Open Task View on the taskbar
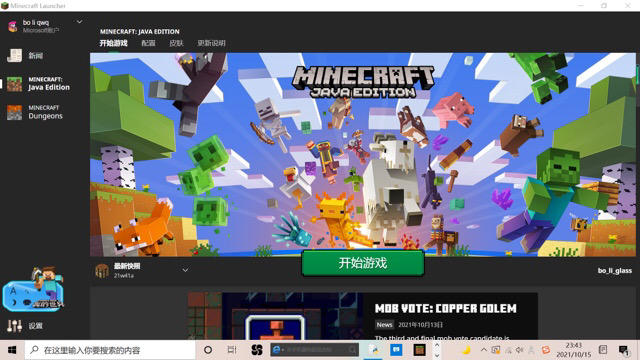This screenshot has width=640, height=360. (x=232, y=350)
